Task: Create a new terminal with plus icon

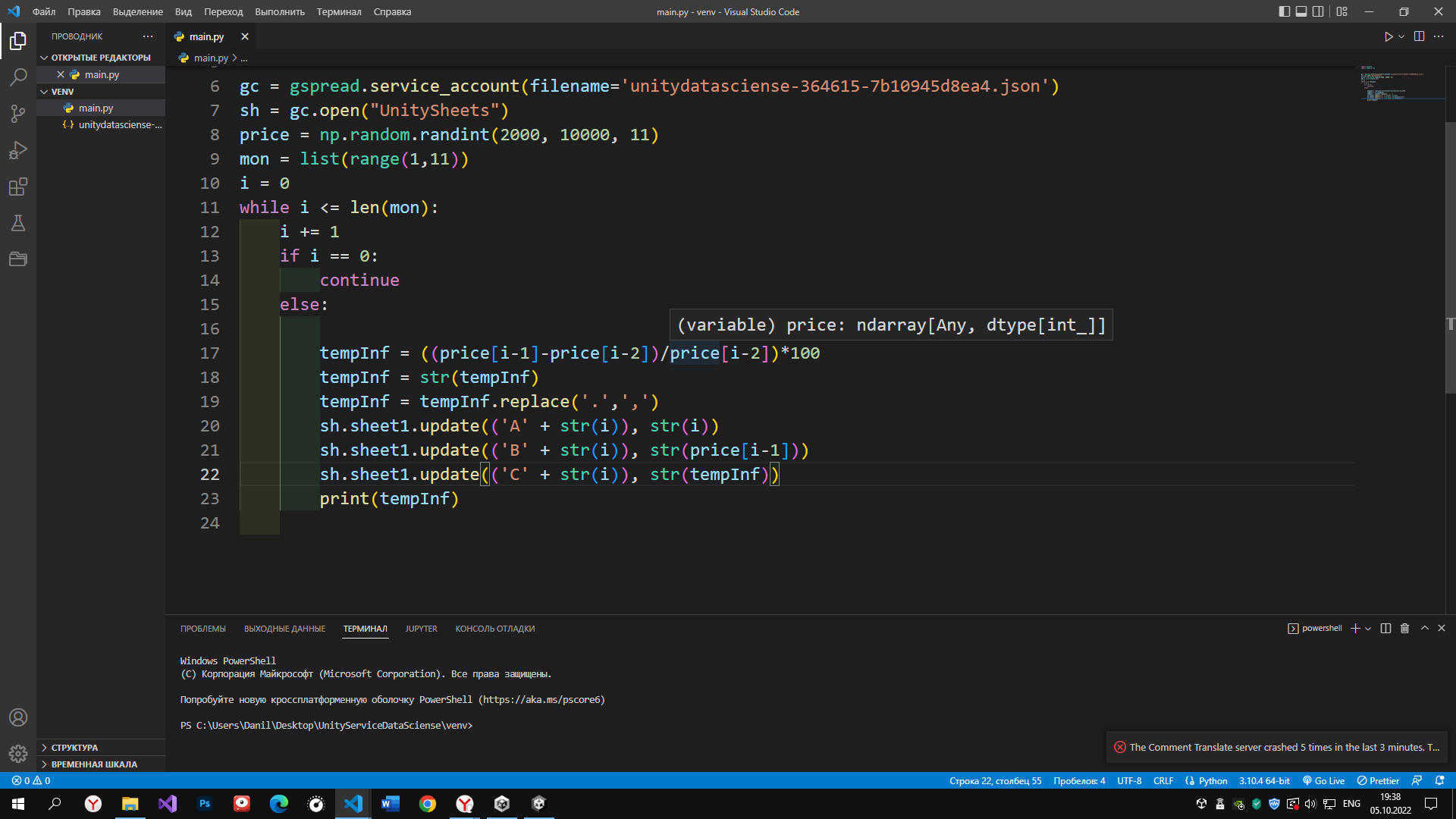Action: point(1355,628)
